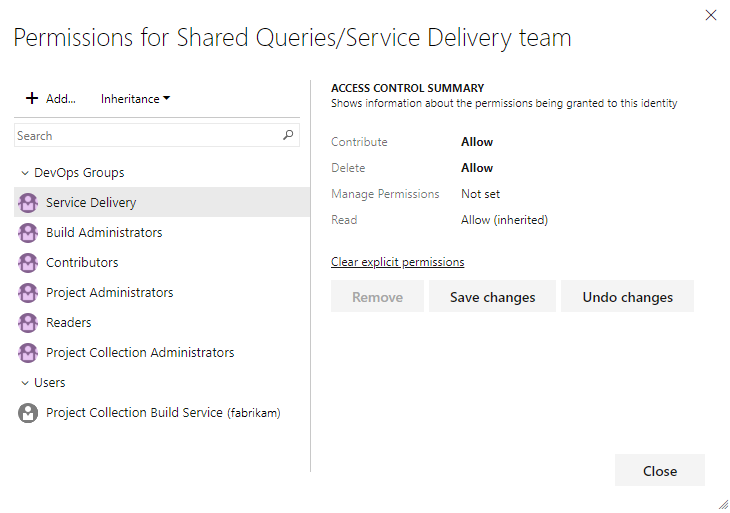Open the Inheritance dropdown
Image resolution: width=730 pixels, height=513 pixels.
135,99
